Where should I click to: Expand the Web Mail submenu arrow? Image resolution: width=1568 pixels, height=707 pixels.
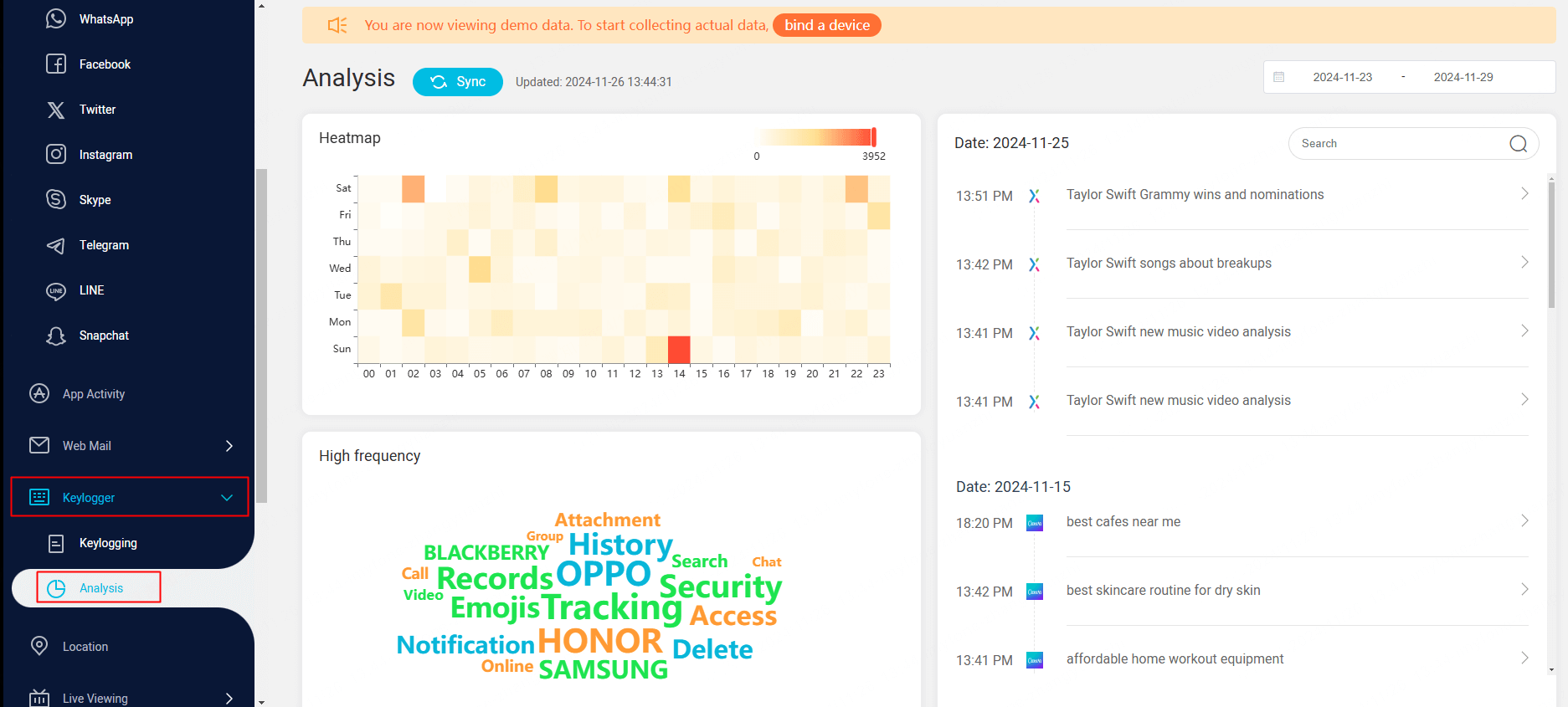[229, 446]
